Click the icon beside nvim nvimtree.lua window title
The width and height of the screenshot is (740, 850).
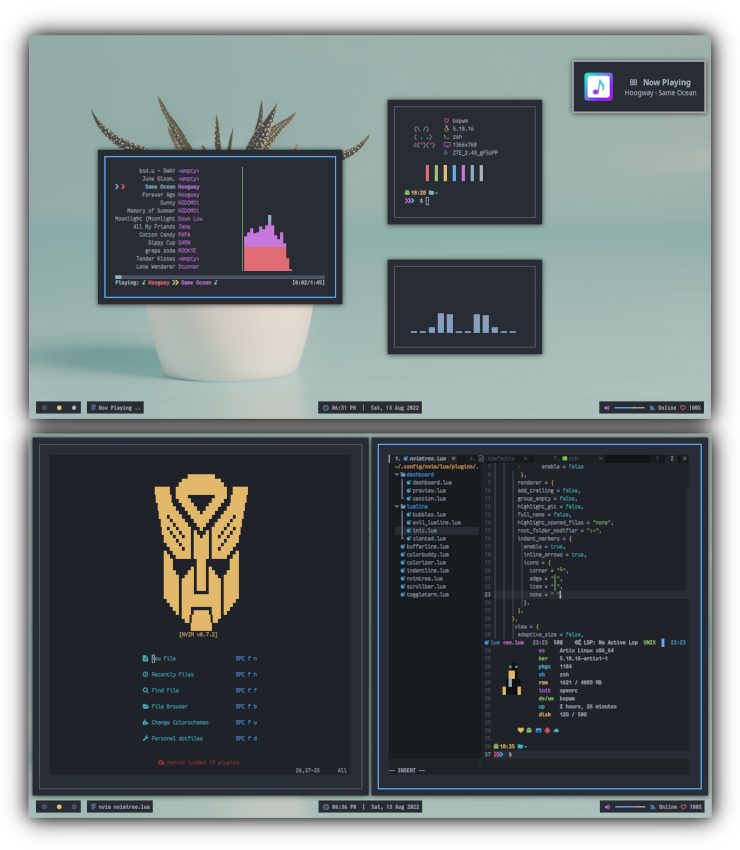(x=93, y=807)
